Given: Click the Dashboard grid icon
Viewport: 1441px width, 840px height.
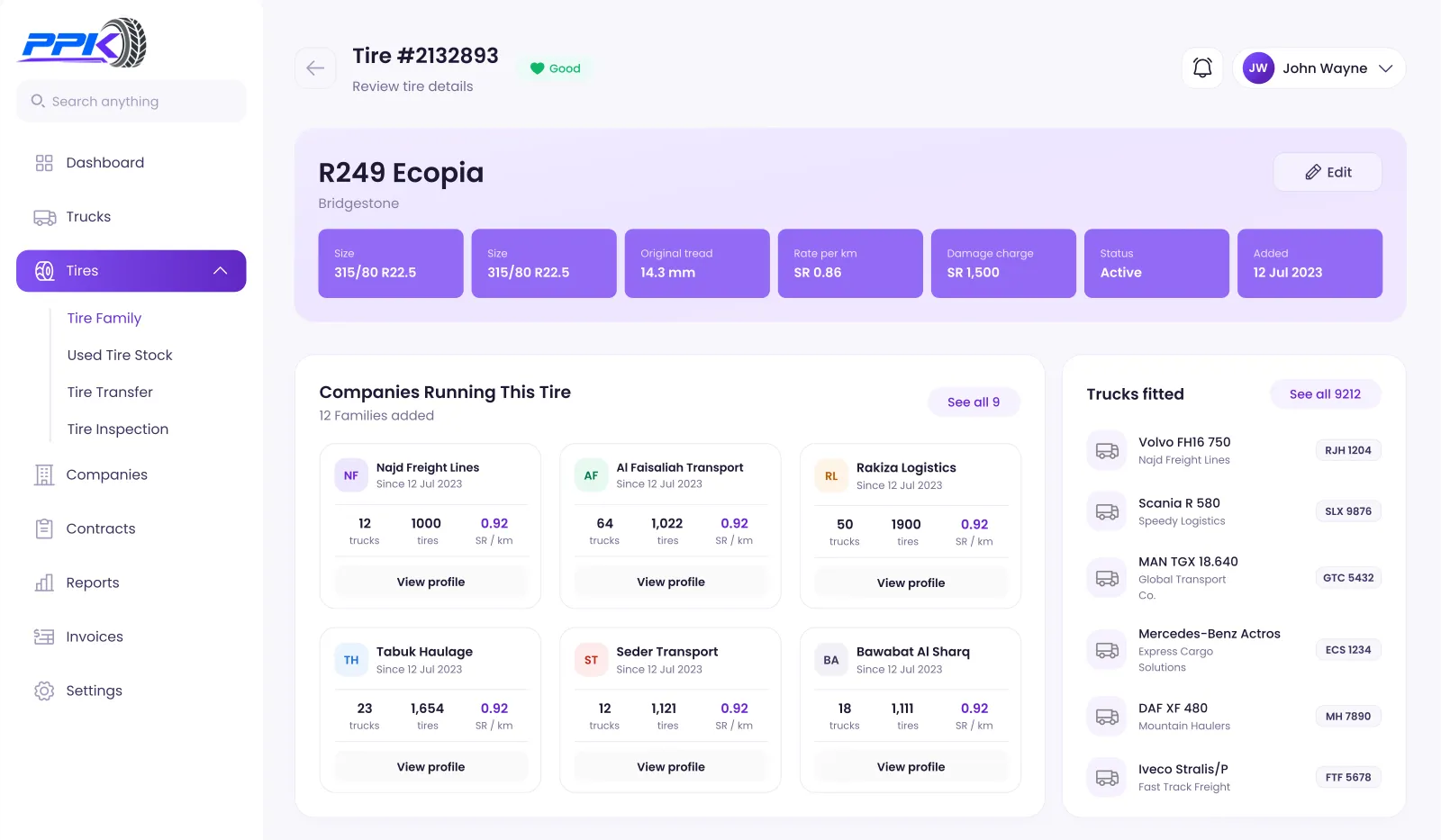Looking at the screenshot, I should (x=44, y=163).
